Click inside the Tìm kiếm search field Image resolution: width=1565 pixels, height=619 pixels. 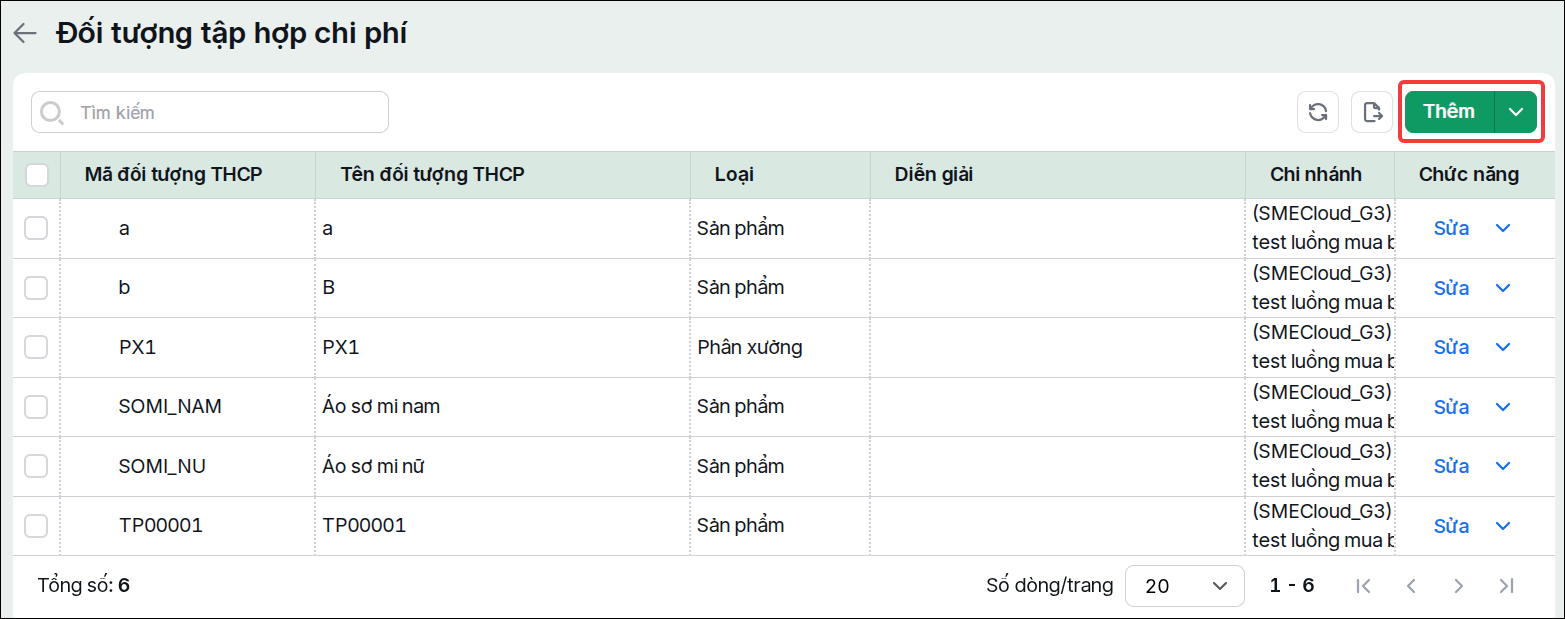[210, 112]
